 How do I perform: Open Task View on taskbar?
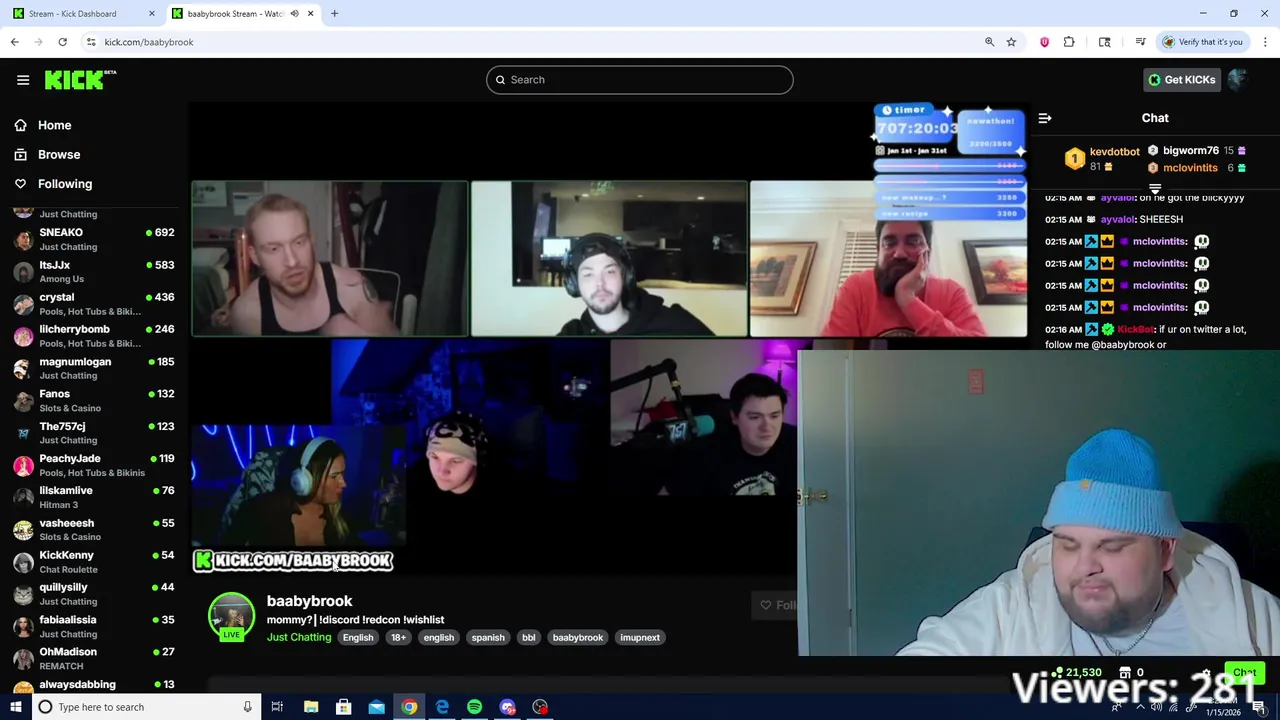pyautogui.click(x=277, y=707)
